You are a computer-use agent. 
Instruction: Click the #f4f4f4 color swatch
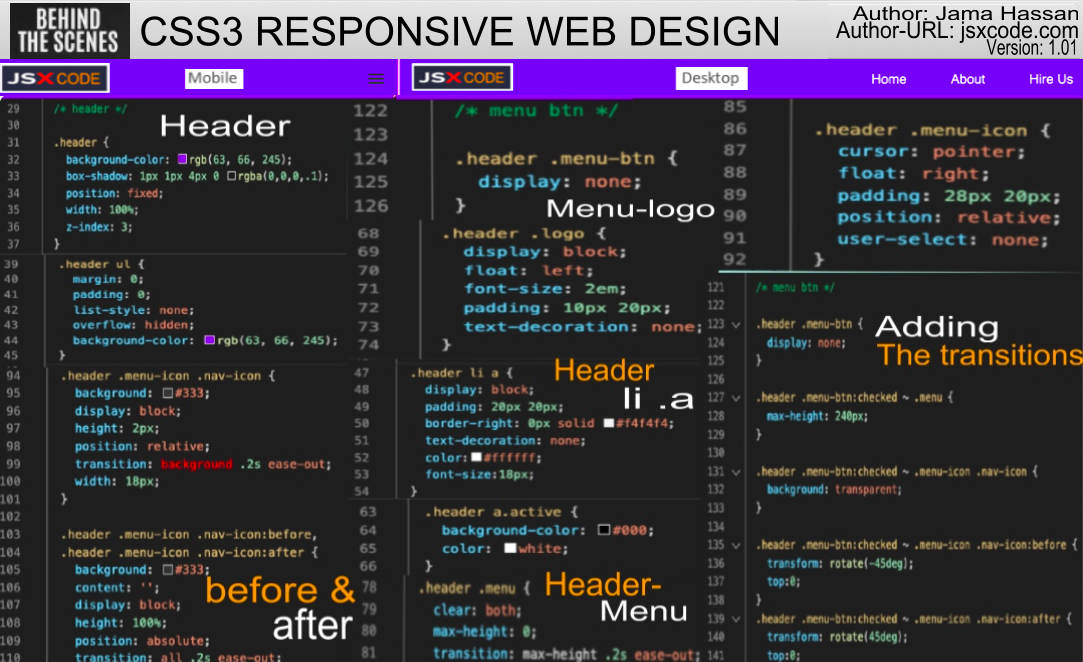pos(608,423)
